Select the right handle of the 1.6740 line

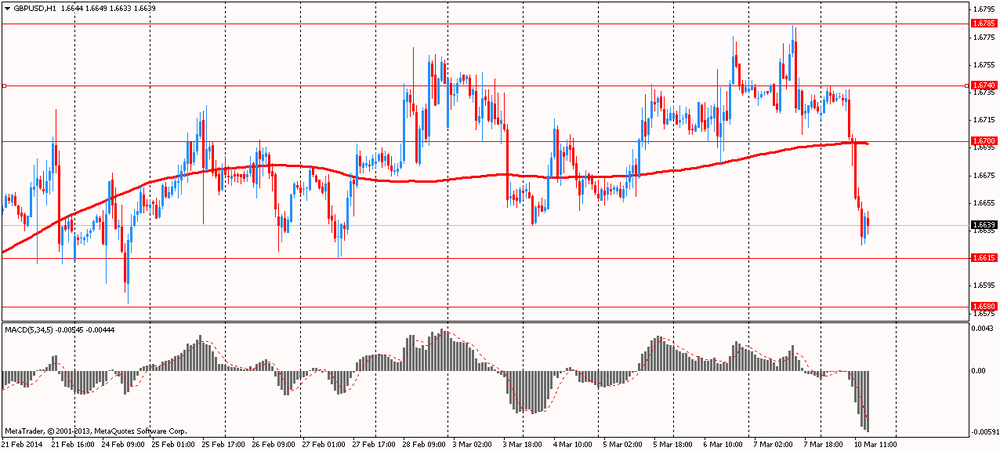(966, 86)
